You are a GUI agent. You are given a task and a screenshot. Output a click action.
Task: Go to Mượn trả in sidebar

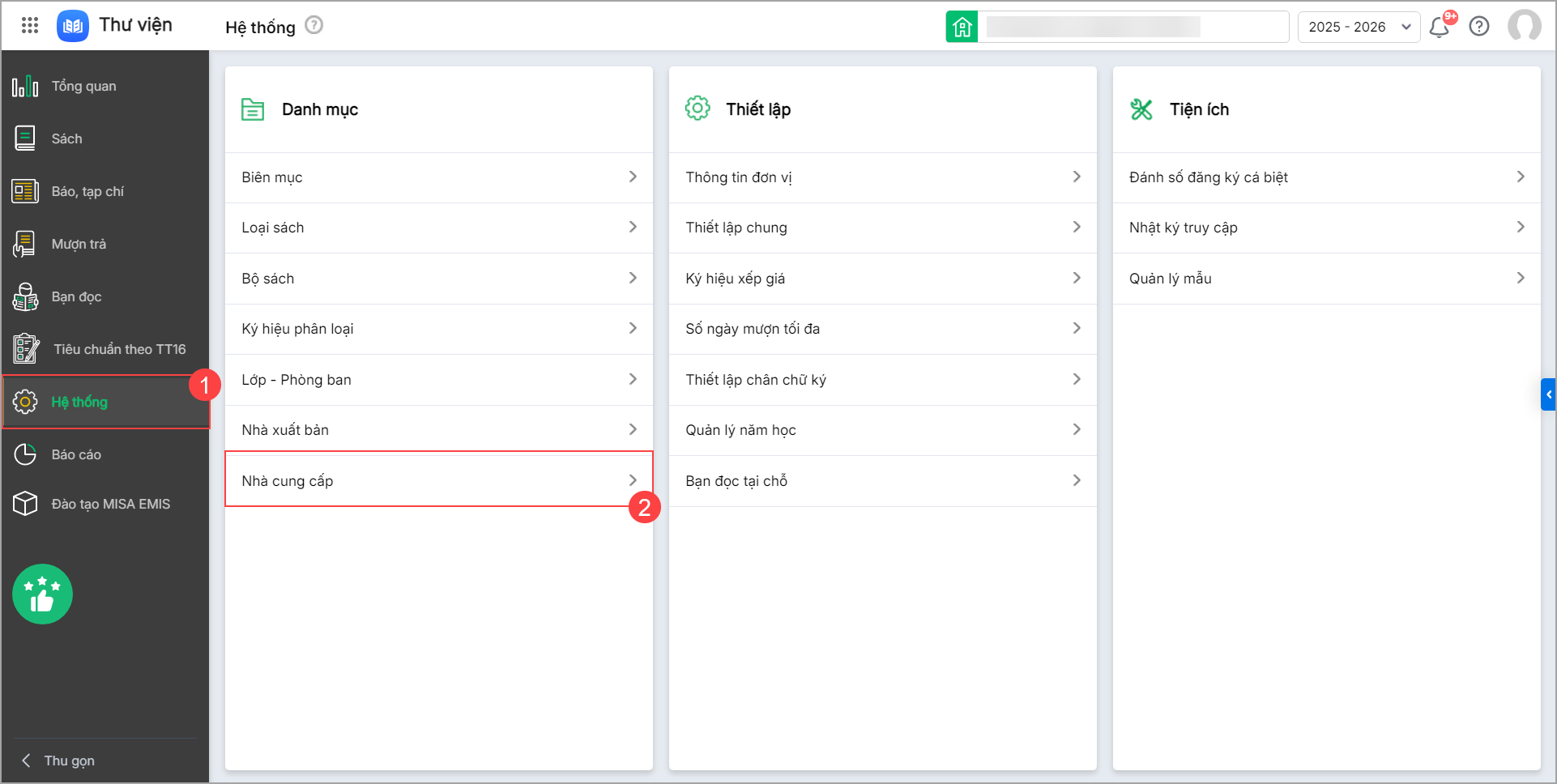point(79,244)
